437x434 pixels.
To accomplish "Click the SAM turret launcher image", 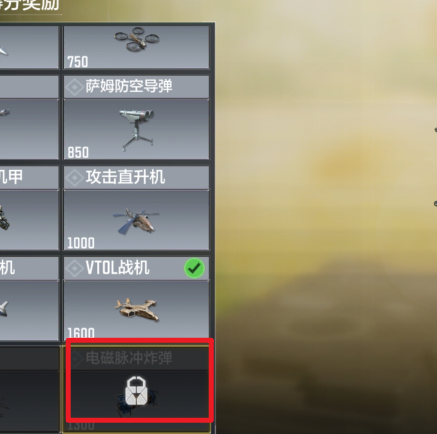I will point(137,130).
